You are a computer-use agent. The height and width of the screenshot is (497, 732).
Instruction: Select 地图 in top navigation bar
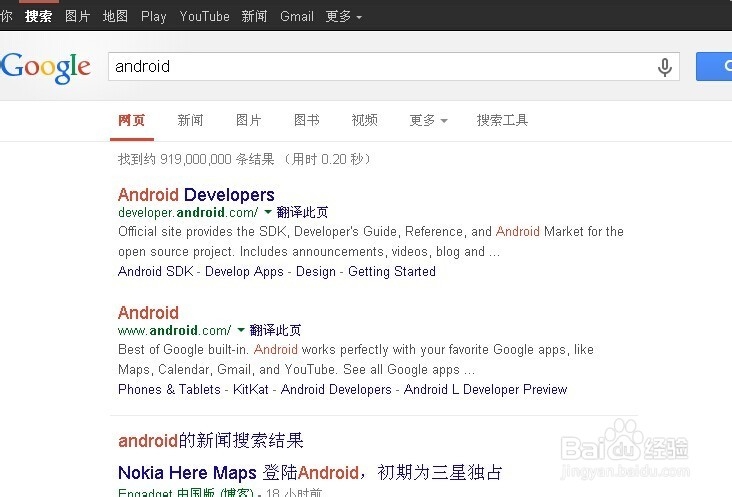115,16
